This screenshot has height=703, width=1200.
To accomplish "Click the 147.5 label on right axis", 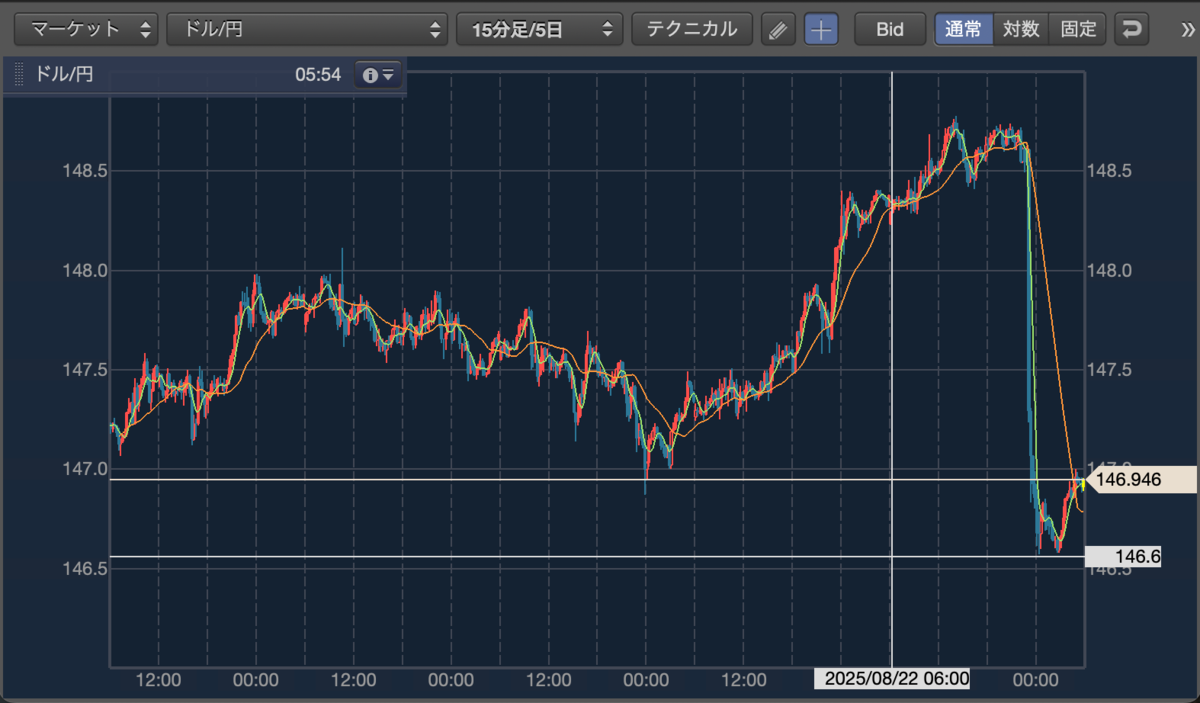I will pos(1108,370).
